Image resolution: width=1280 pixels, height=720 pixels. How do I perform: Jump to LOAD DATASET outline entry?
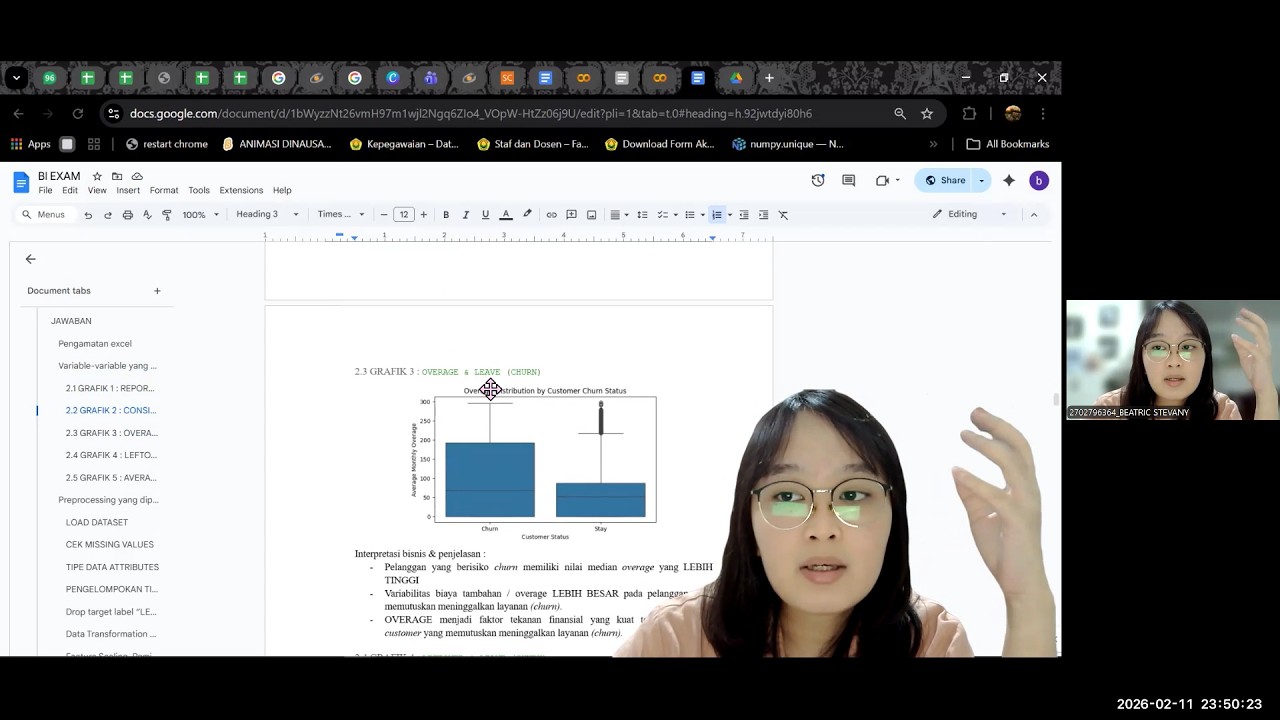pos(97,522)
